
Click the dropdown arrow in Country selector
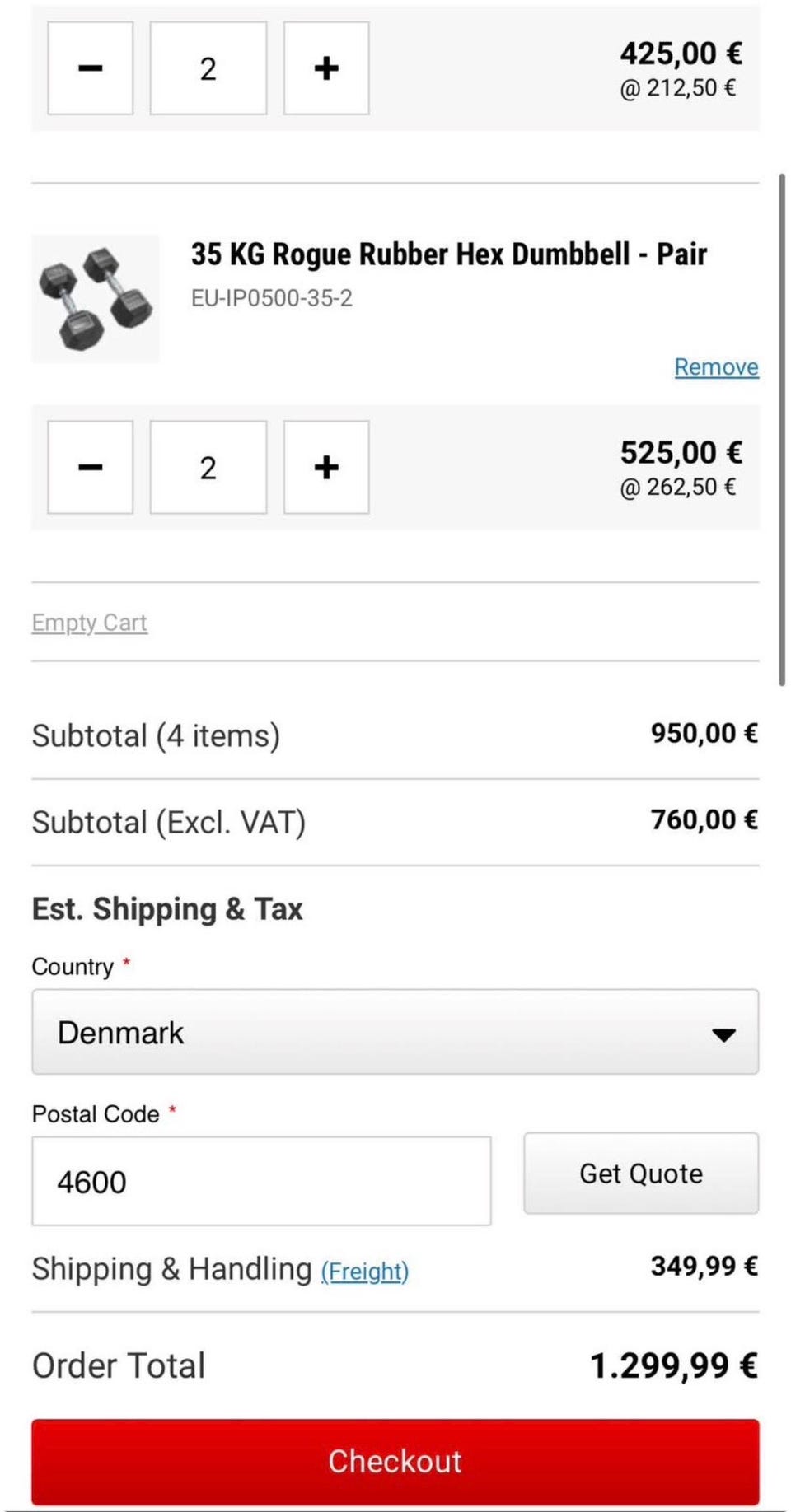pos(723,1034)
